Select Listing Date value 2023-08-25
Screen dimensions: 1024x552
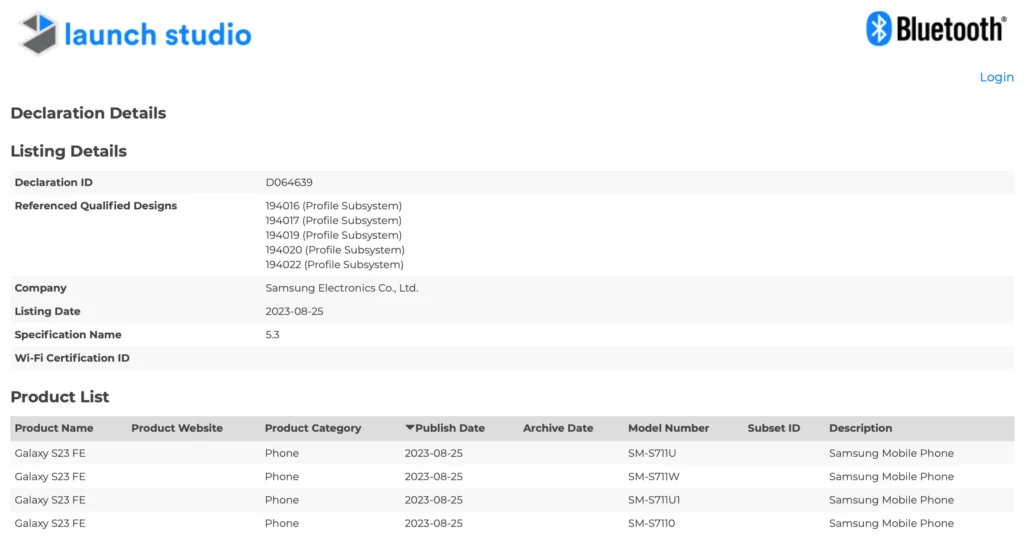pyautogui.click(x=295, y=312)
